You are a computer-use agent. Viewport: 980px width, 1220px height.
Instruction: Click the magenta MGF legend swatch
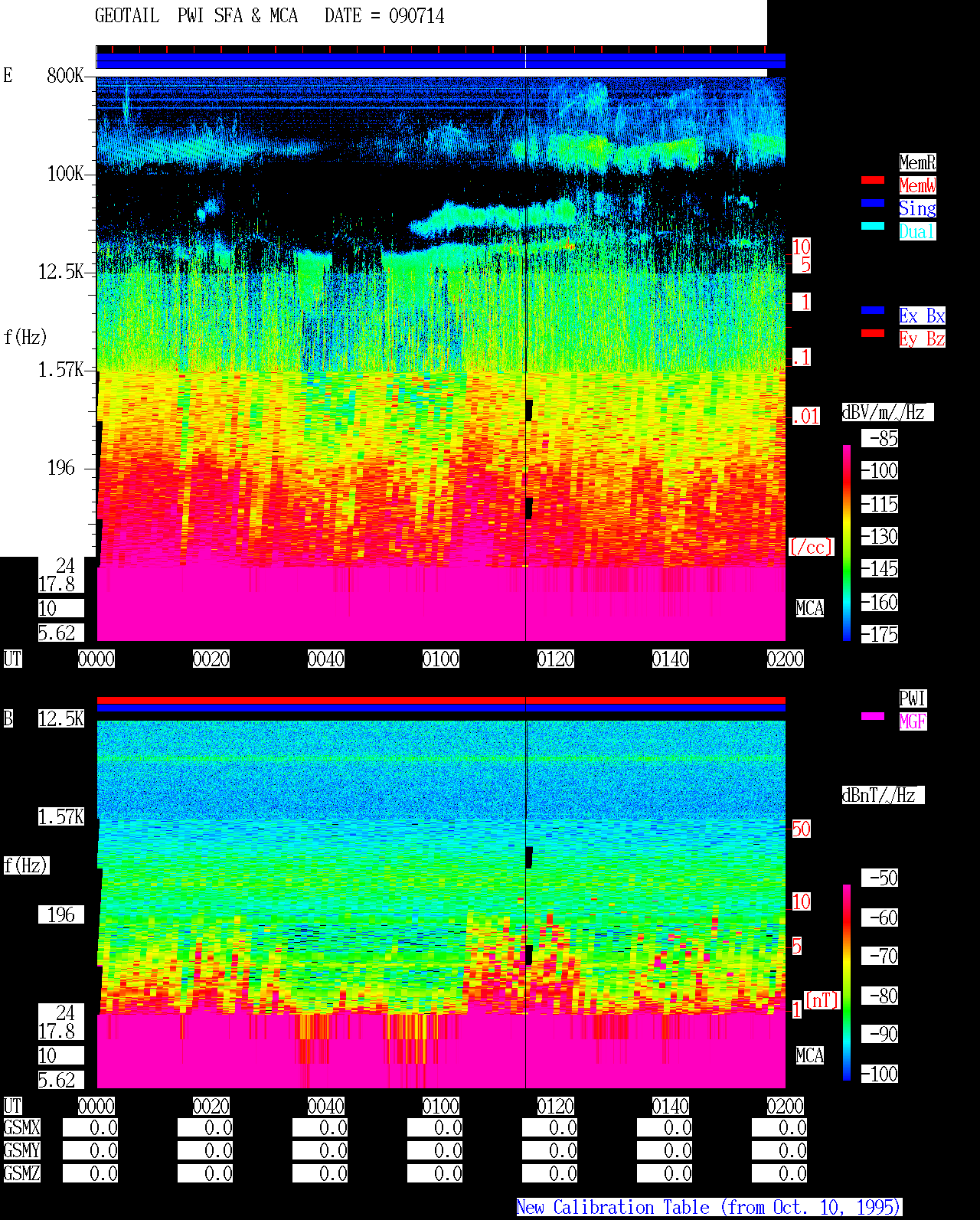(x=873, y=716)
